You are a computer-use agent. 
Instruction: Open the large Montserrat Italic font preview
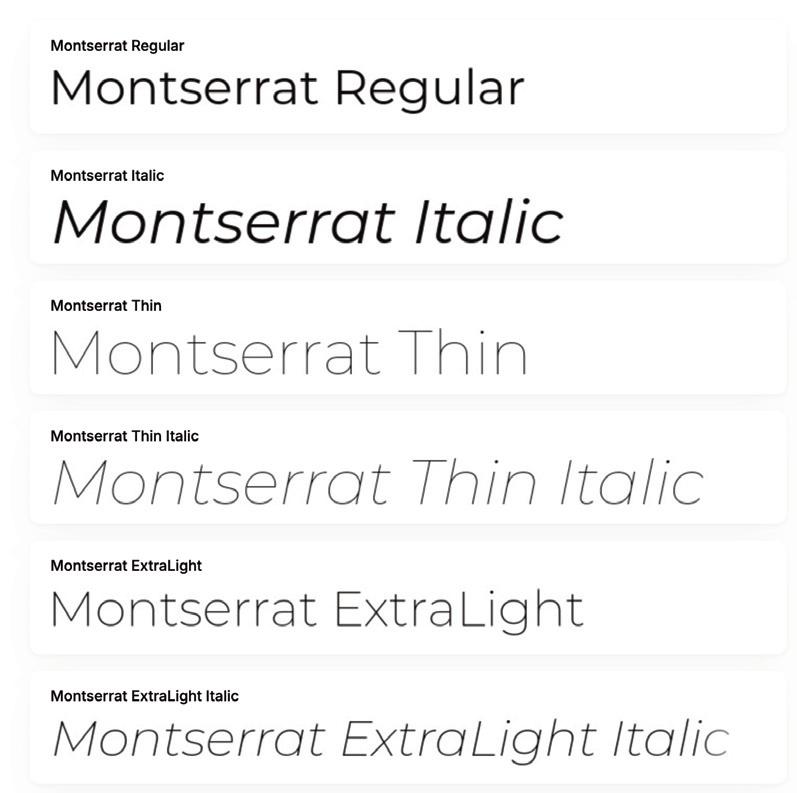pos(307,221)
